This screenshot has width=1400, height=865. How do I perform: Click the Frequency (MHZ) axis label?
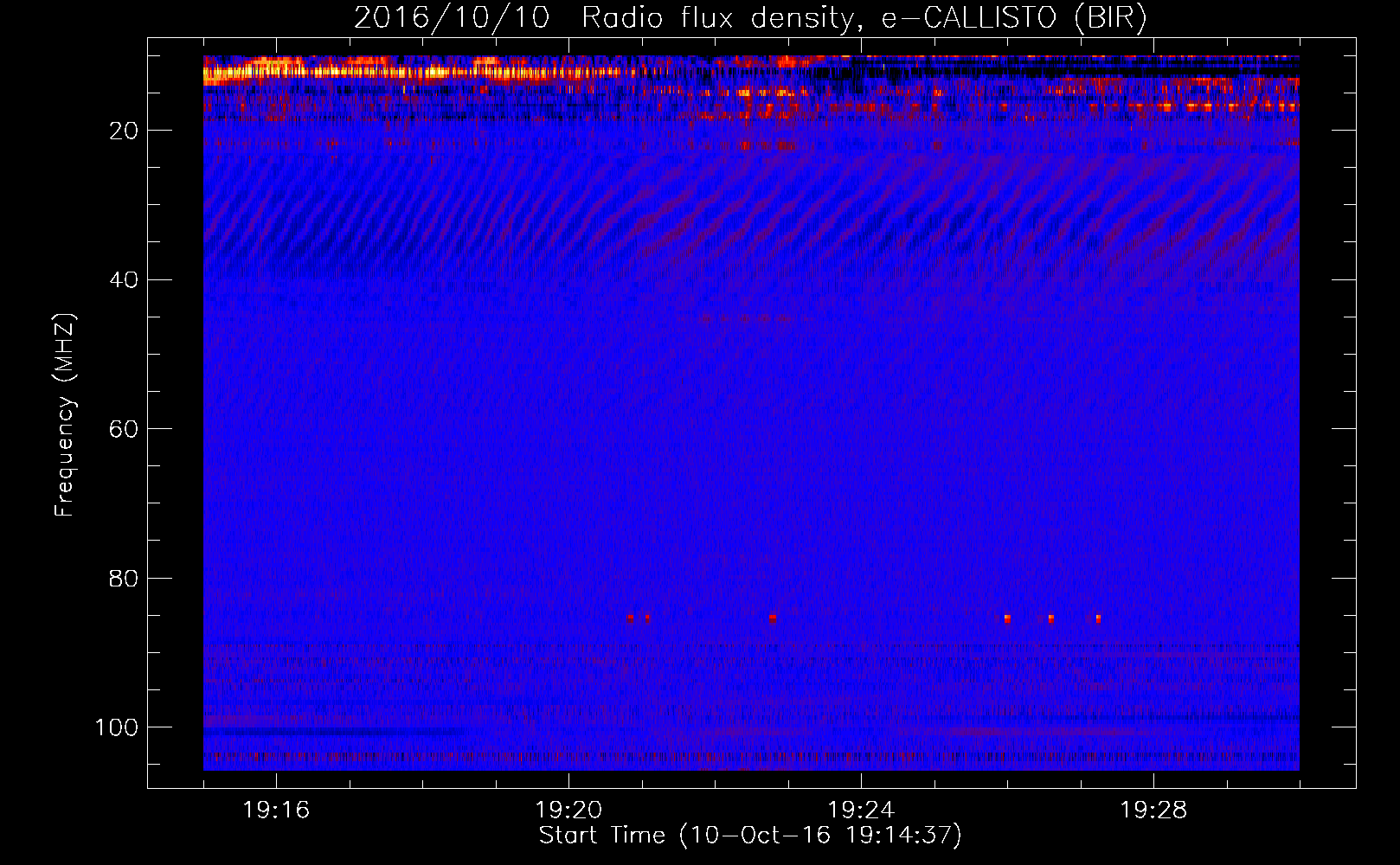(x=65, y=415)
